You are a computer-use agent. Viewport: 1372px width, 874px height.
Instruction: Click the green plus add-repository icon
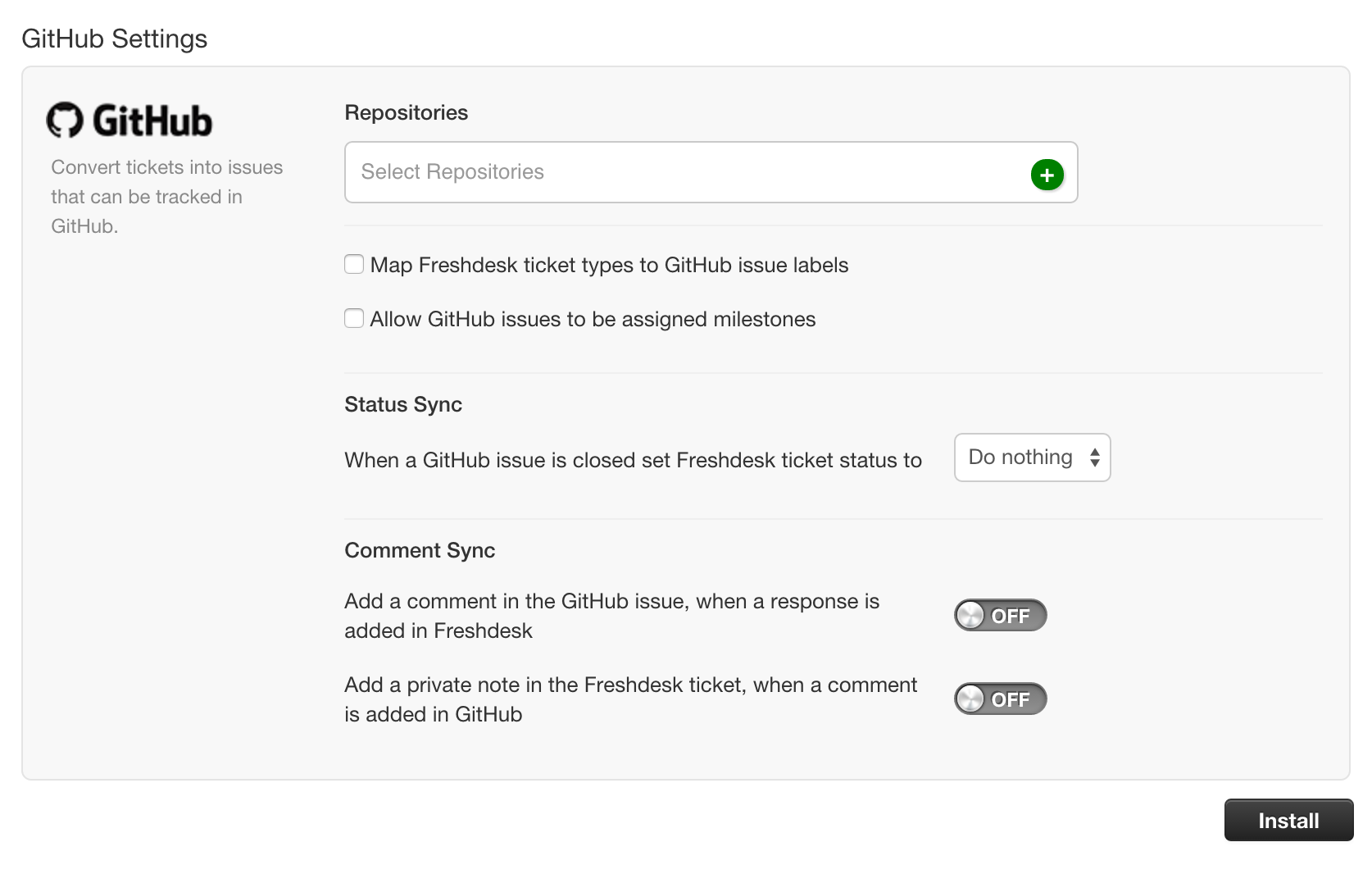(1047, 175)
